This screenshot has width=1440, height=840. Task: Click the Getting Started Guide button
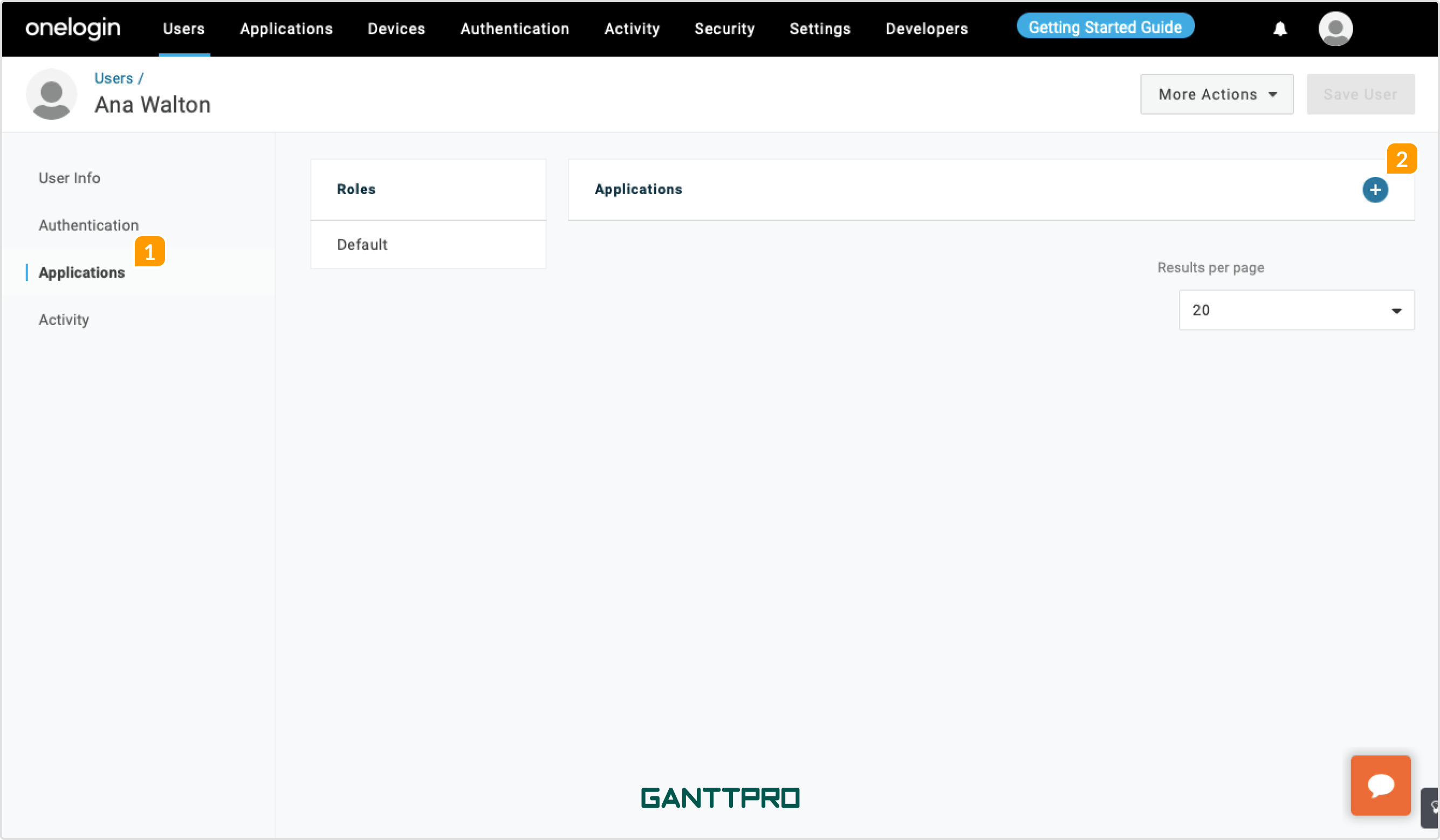point(1105,26)
